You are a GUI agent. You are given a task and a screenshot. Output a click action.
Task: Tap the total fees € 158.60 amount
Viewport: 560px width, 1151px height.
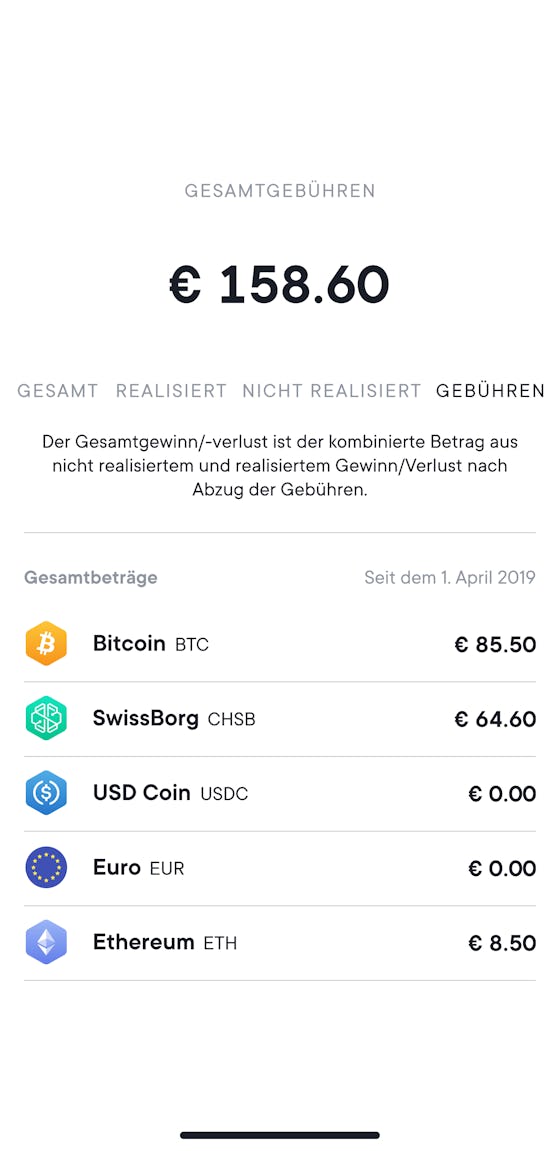280,284
